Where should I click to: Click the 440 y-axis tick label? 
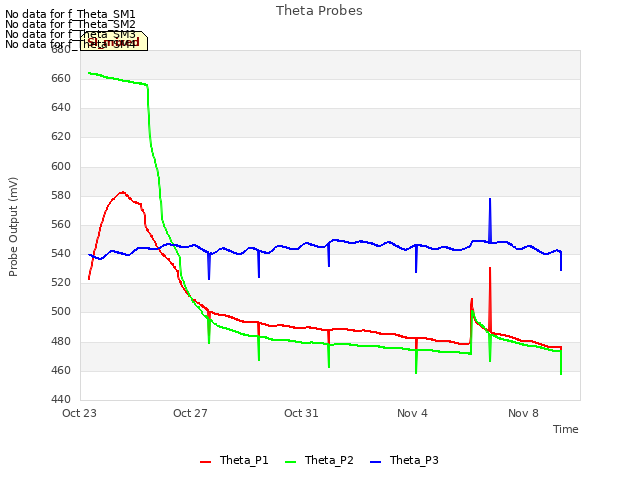61,399
